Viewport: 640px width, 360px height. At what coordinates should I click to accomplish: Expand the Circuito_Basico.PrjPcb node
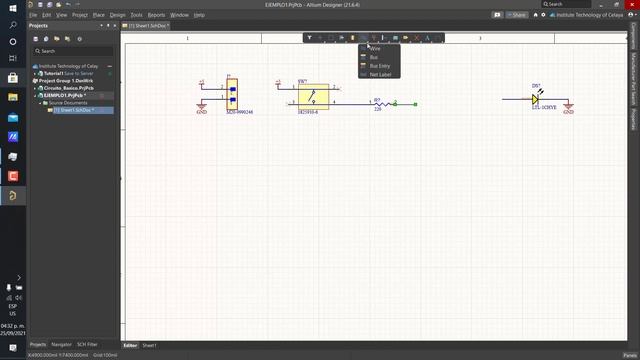point(35,88)
